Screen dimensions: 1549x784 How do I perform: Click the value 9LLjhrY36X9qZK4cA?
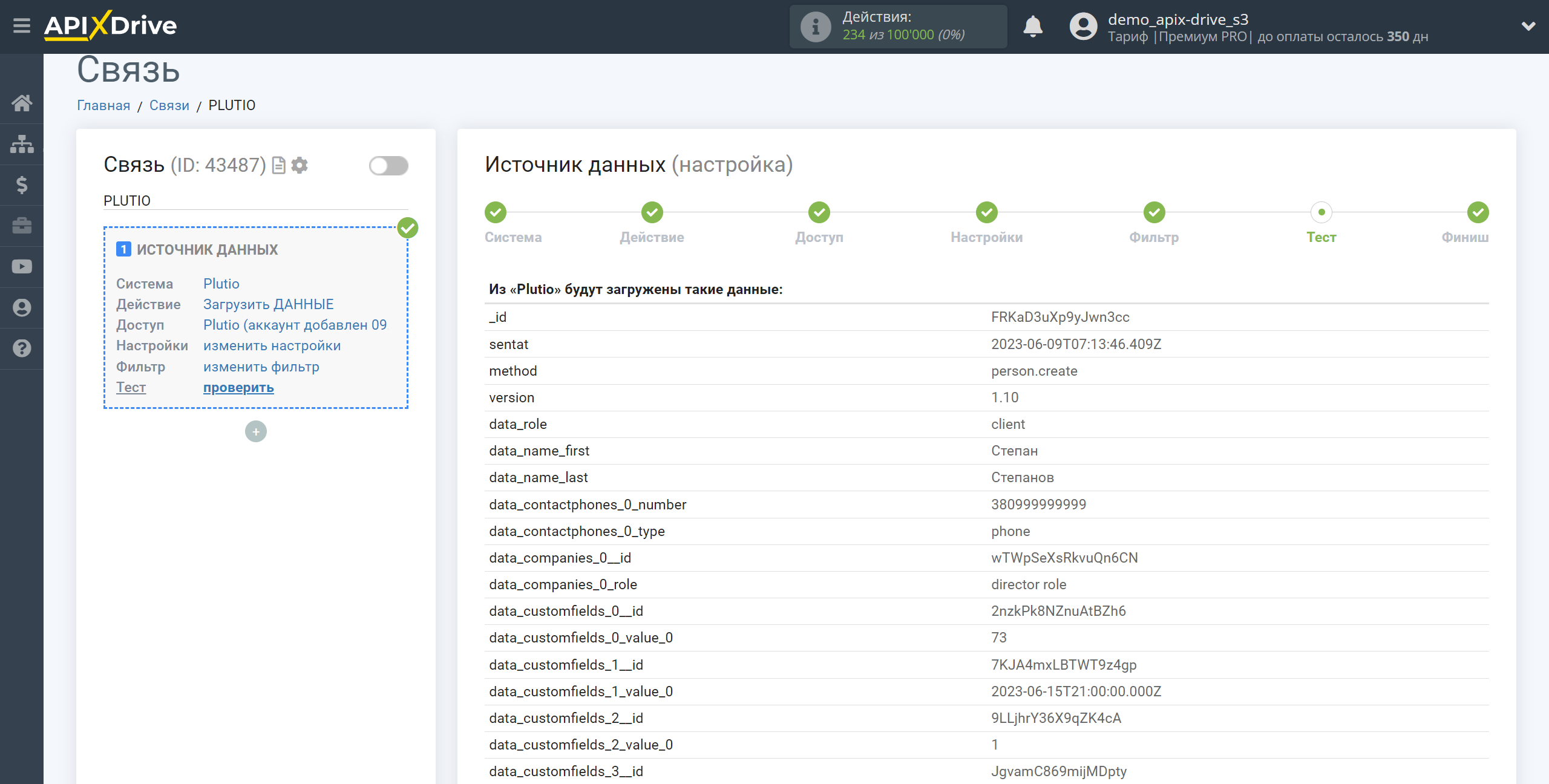tap(1056, 718)
